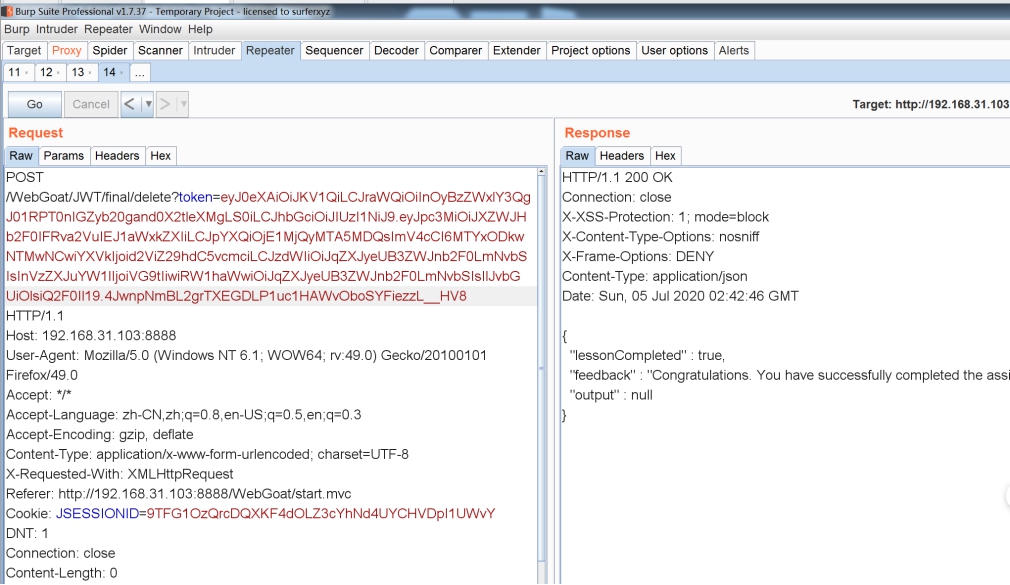Open the Project options tab

pos(591,50)
